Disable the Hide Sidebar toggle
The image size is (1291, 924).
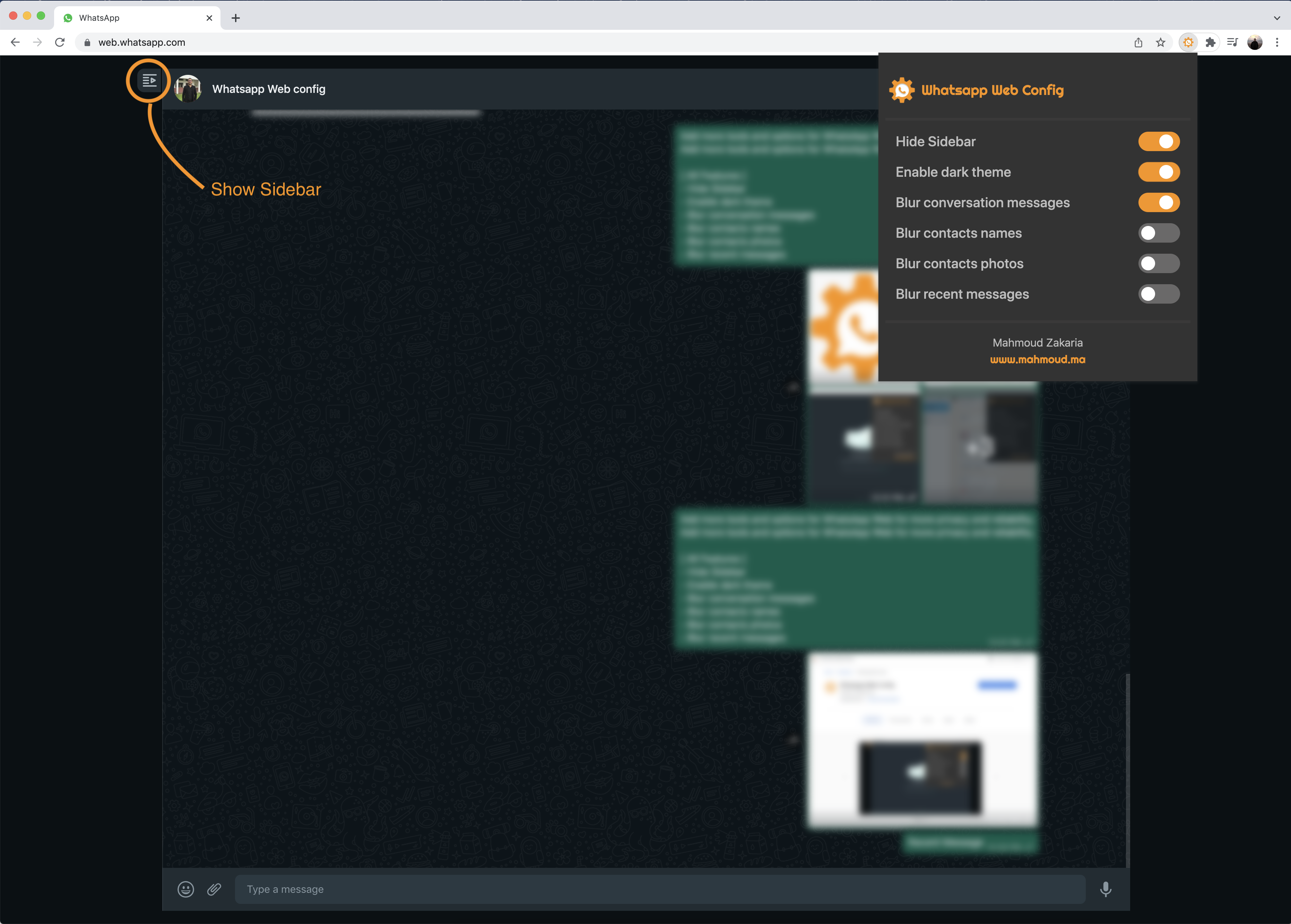pos(1159,142)
